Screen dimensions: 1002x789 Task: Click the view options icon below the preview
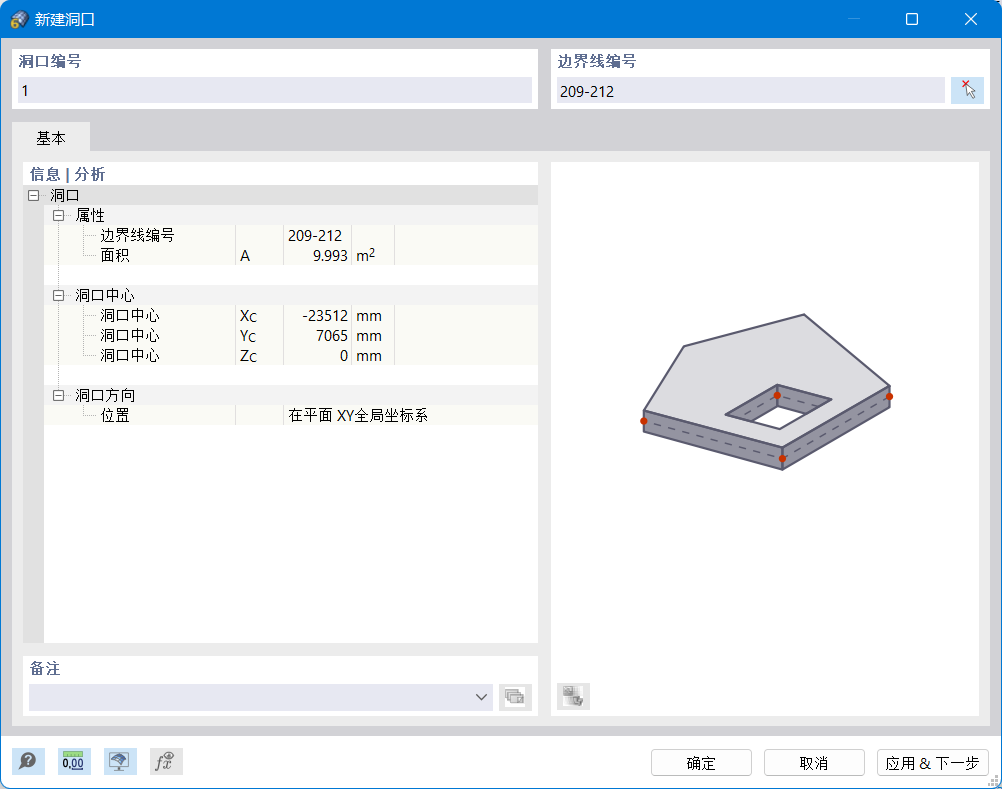pyautogui.click(x=573, y=697)
